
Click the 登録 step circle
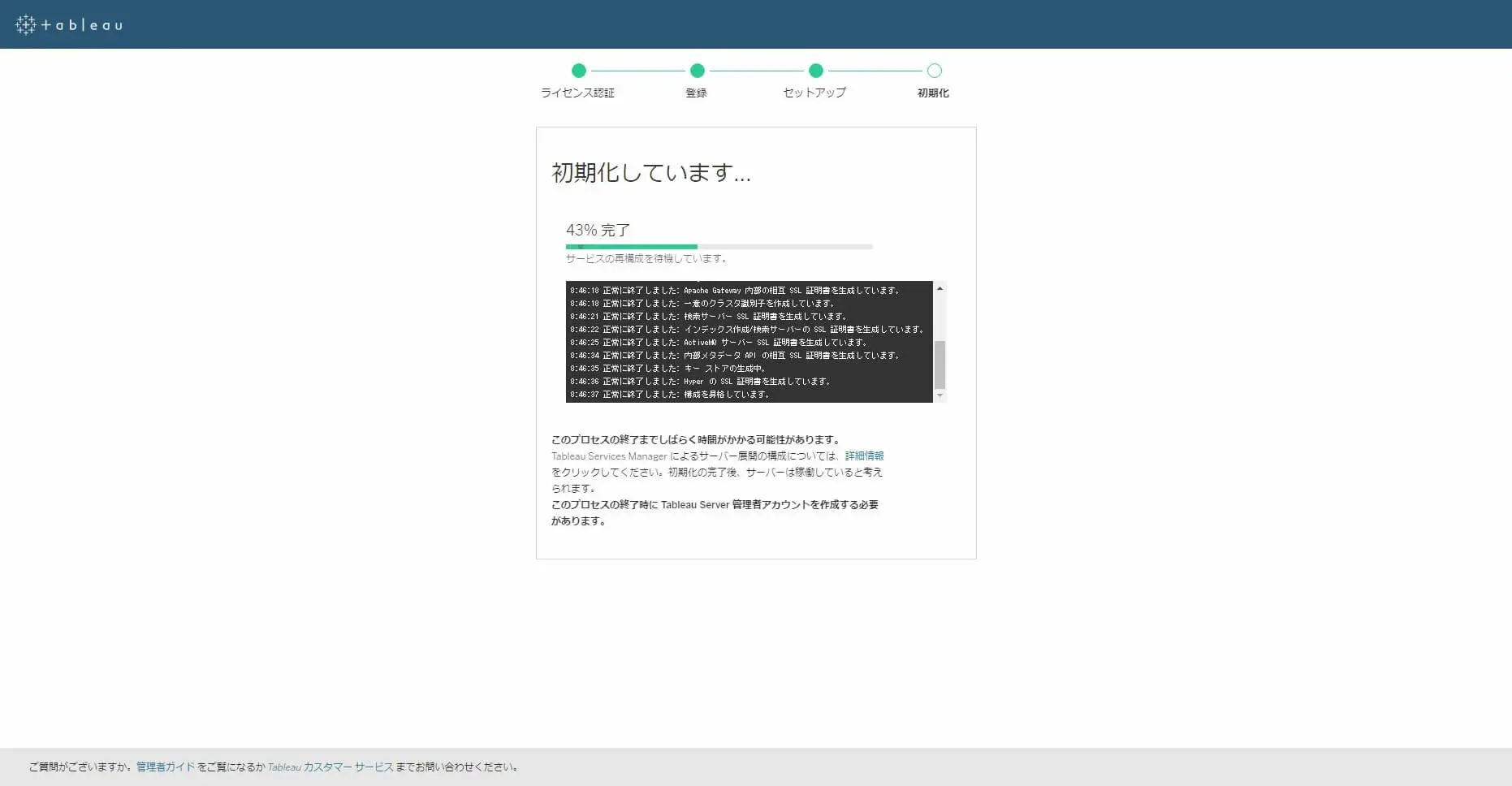(697, 71)
